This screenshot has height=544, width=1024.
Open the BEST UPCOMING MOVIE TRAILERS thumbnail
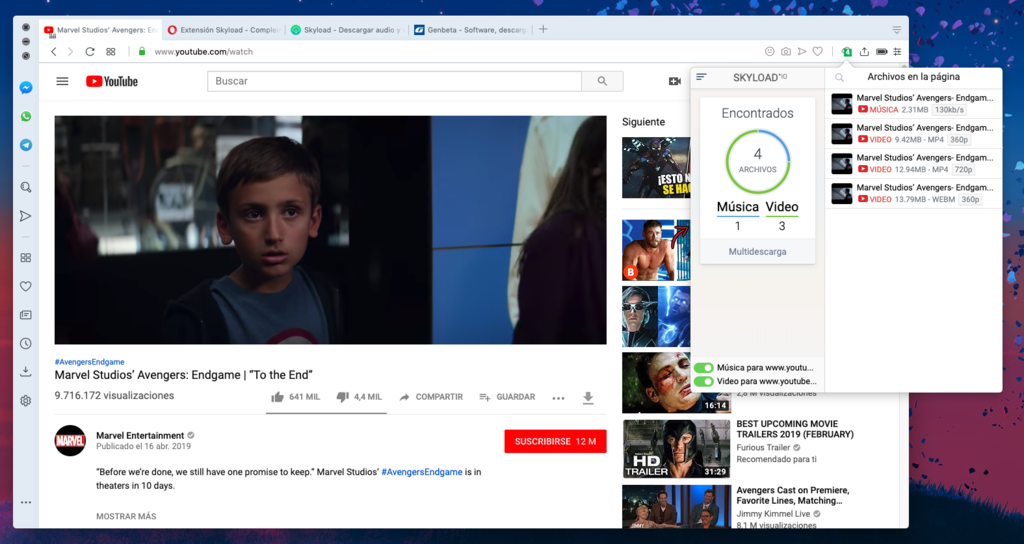point(676,448)
